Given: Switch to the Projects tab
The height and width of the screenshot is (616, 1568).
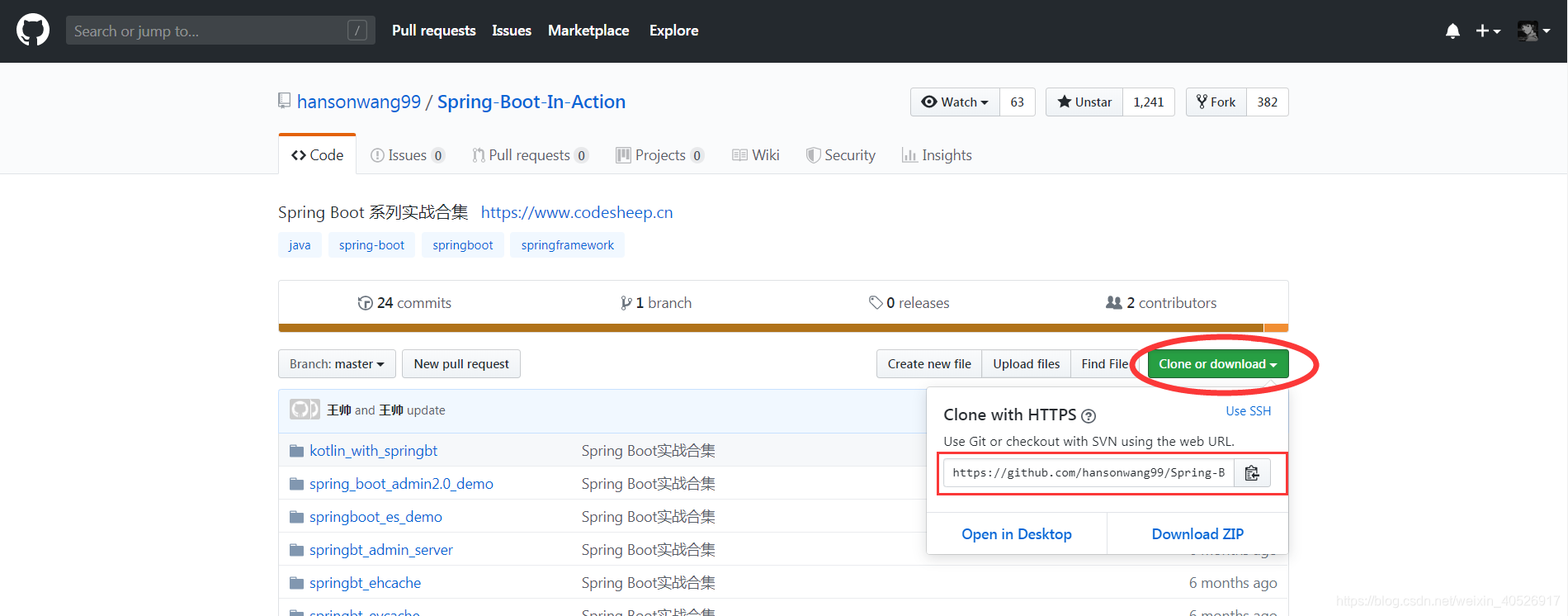Looking at the screenshot, I should pos(660,154).
